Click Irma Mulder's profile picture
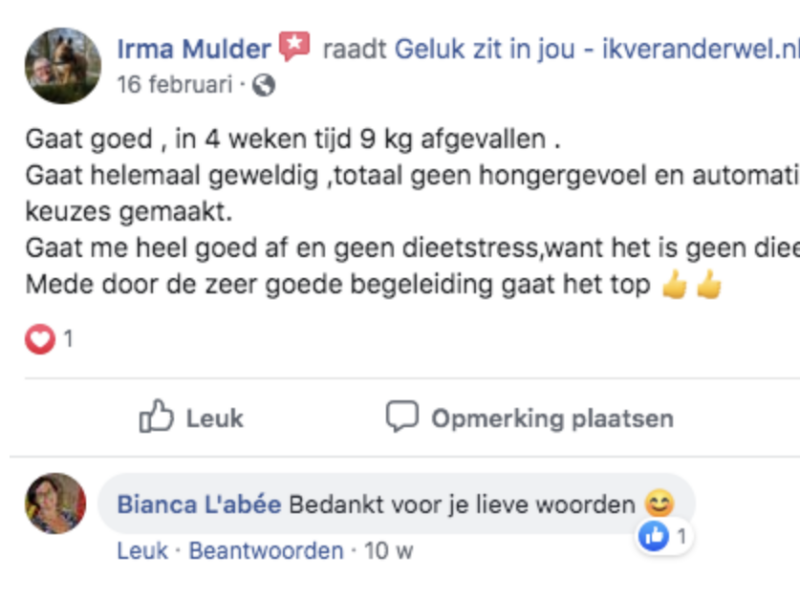The height and width of the screenshot is (600, 800). click(63, 66)
